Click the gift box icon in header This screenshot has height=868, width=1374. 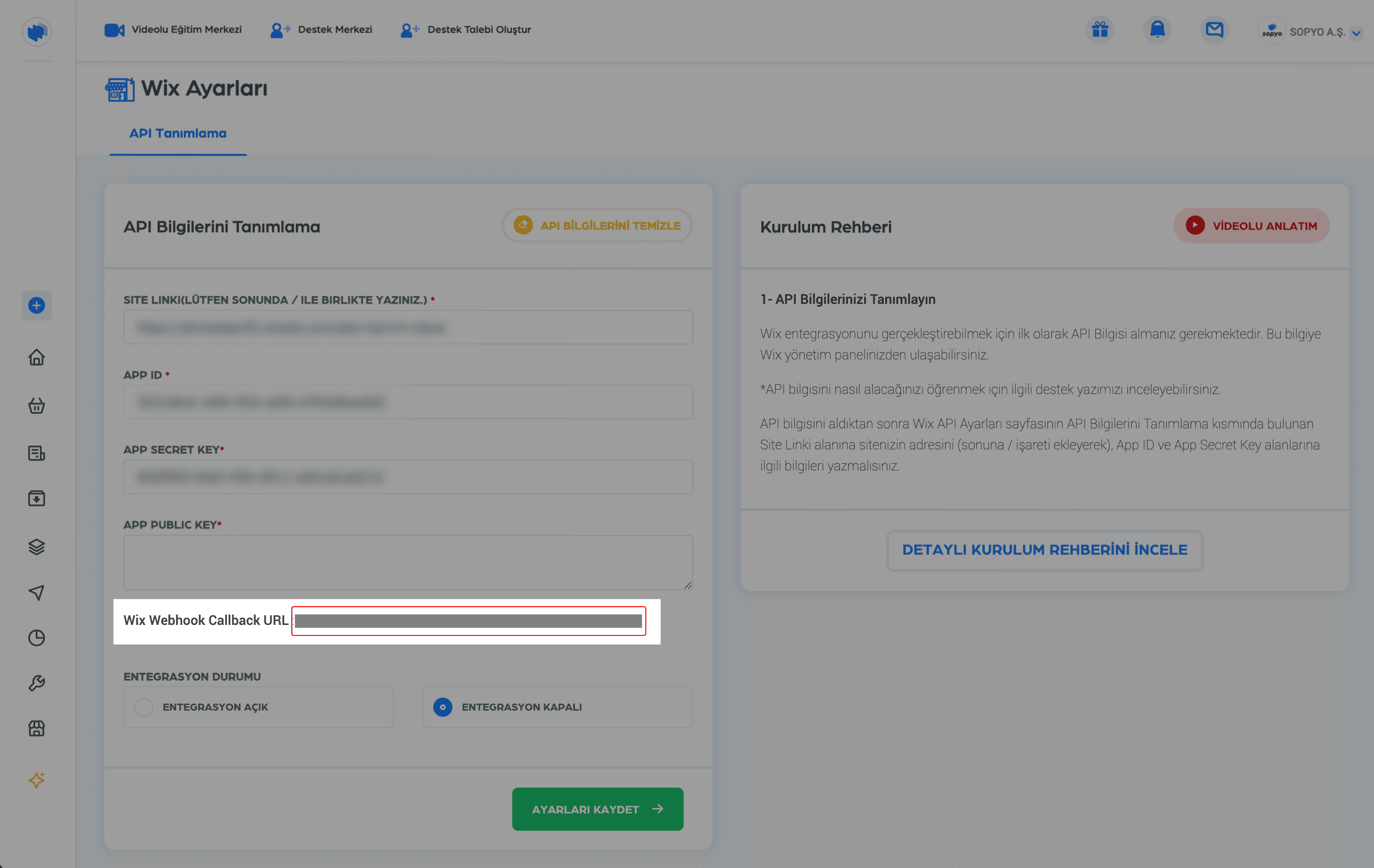click(1100, 30)
